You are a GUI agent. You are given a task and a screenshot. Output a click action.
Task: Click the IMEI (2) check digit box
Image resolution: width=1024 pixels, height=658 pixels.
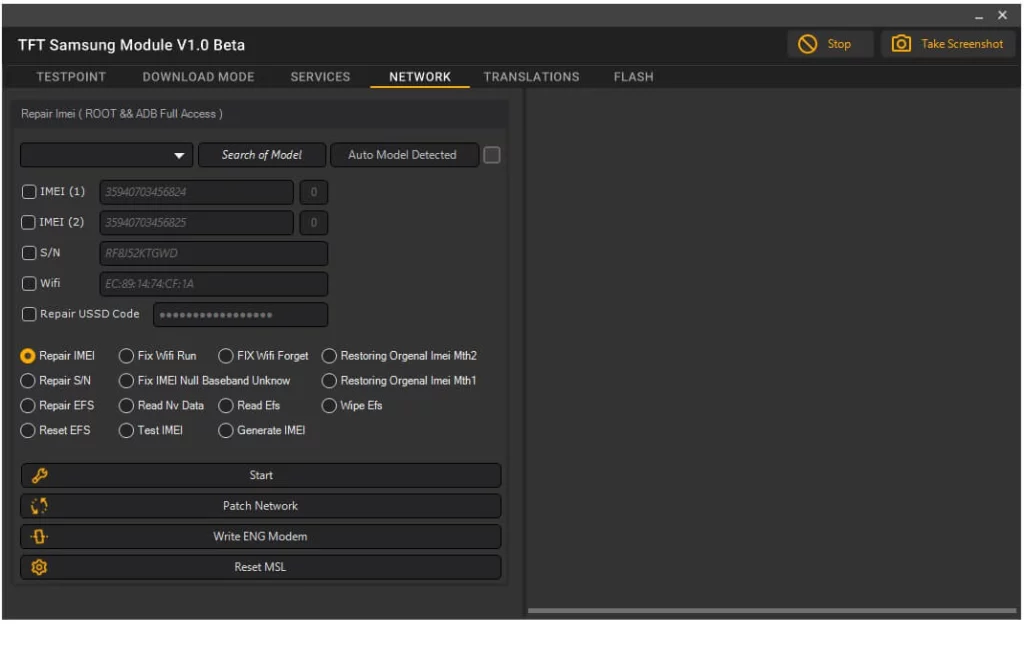pos(313,223)
